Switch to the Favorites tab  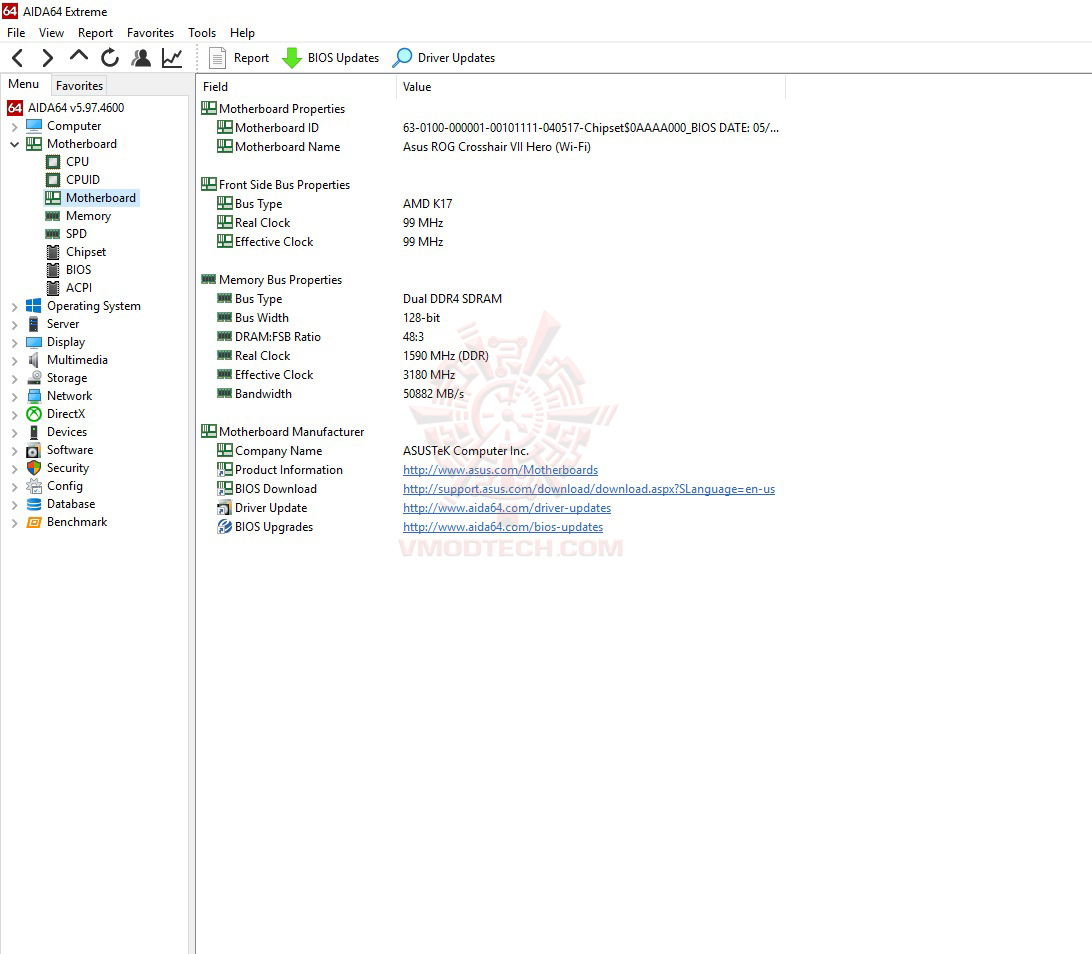[78, 85]
